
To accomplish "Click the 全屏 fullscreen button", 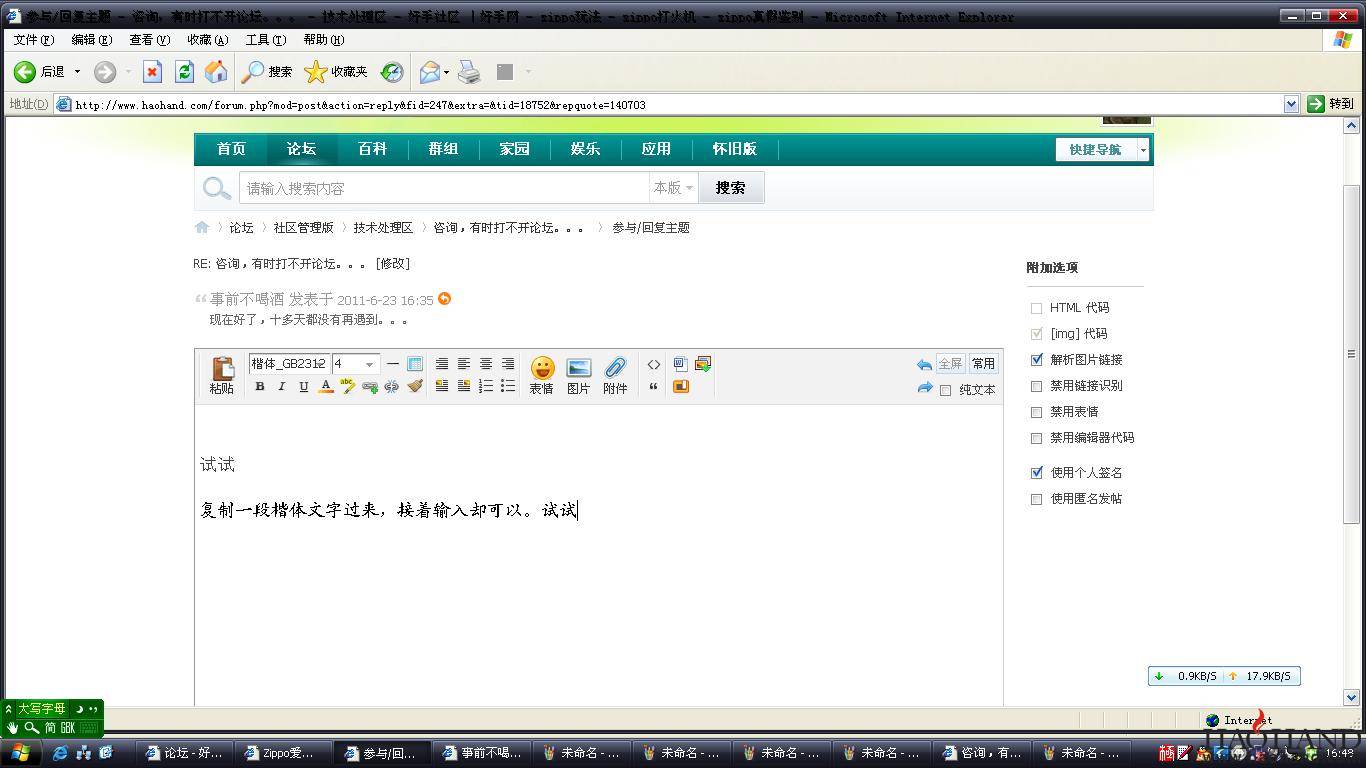I will pyautogui.click(x=950, y=364).
